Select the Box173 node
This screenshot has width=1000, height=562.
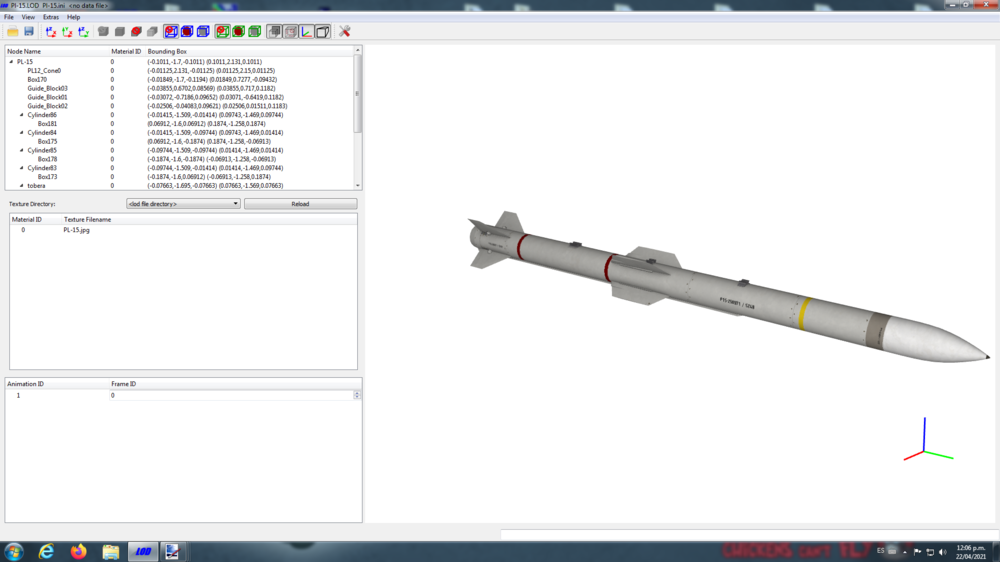point(47,177)
